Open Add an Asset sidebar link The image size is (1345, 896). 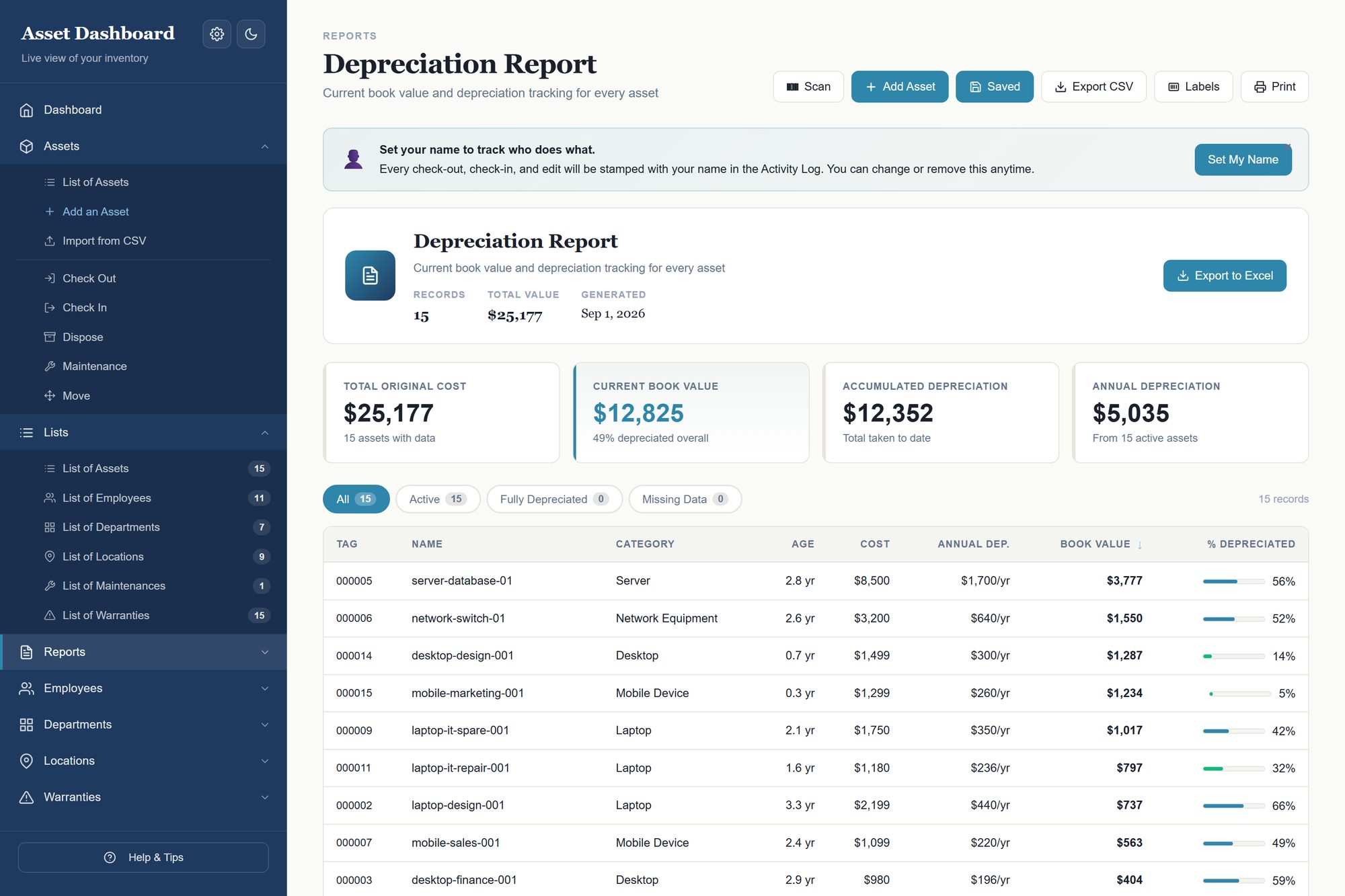[95, 212]
